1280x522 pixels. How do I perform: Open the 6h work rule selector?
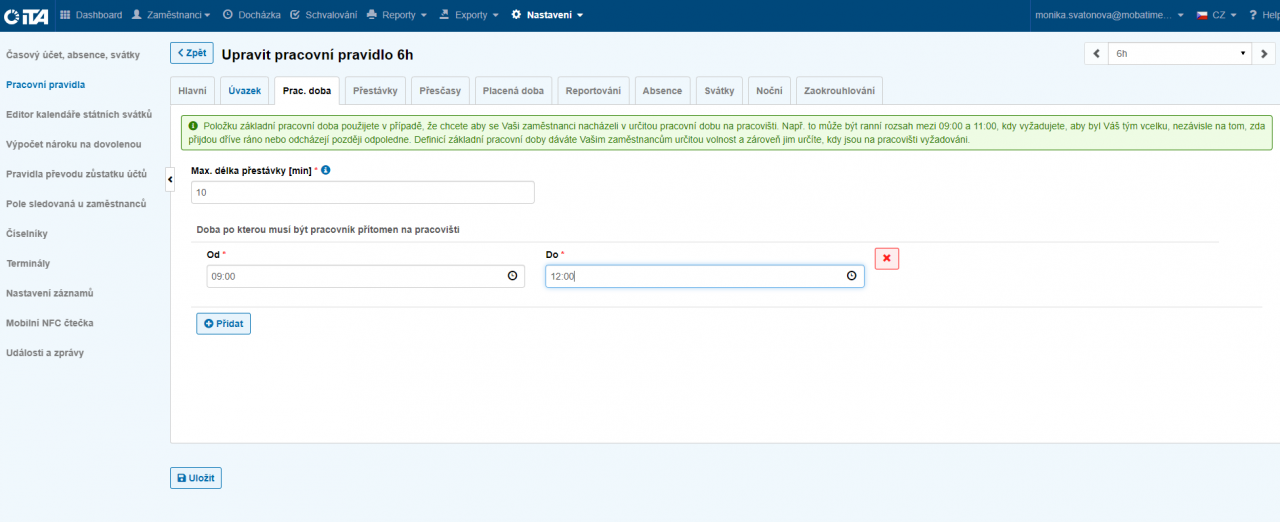click(1179, 54)
